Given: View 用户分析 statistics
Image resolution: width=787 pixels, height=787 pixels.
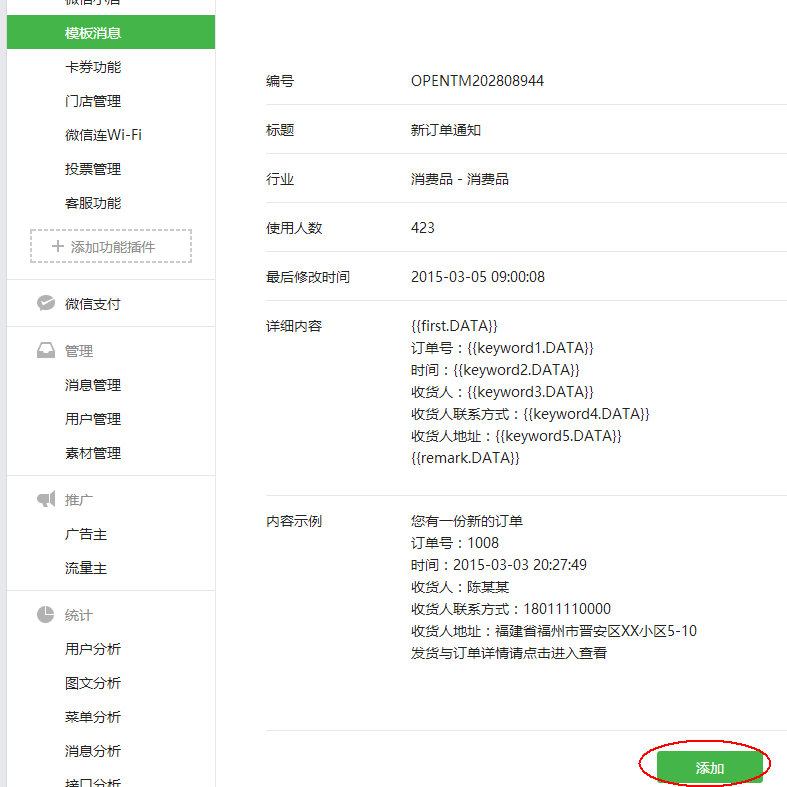Looking at the screenshot, I should tap(93, 649).
